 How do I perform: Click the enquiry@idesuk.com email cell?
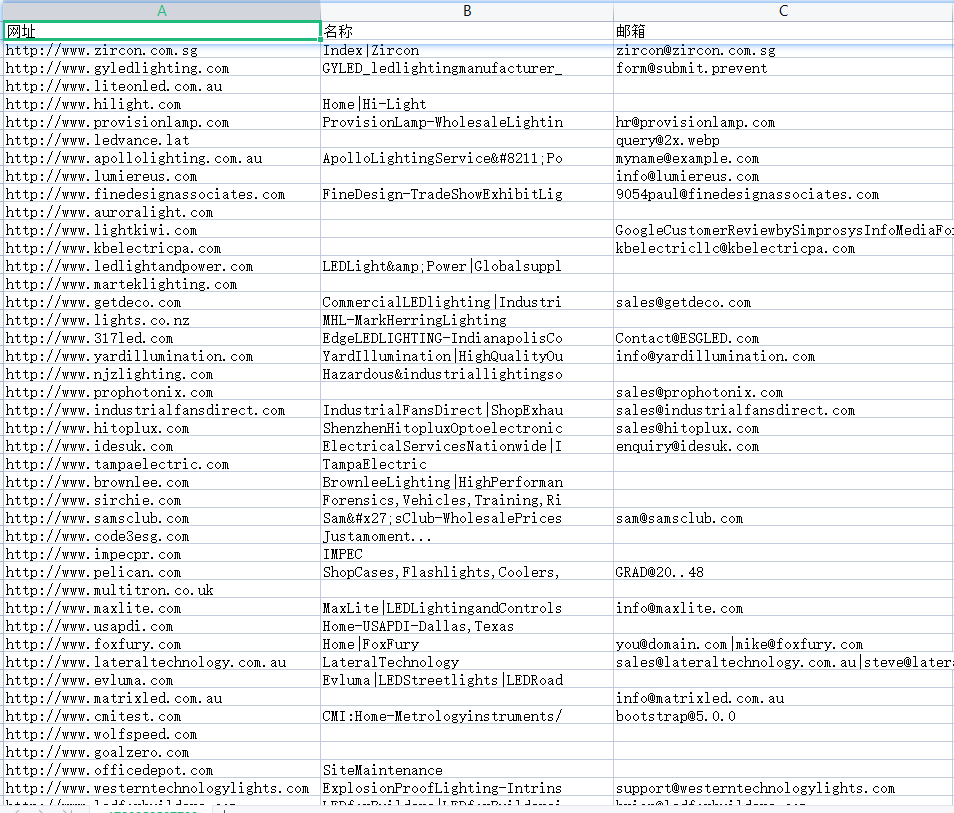784,446
